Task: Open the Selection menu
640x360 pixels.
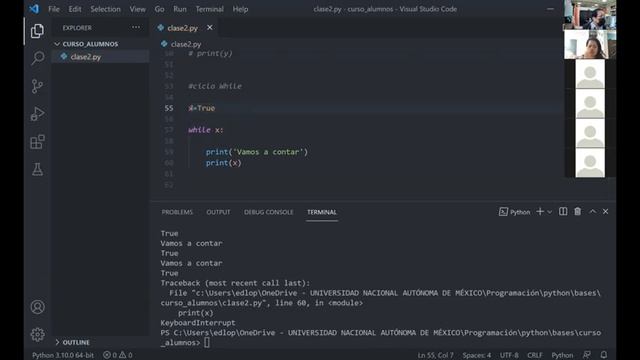Action: click(105, 9)
